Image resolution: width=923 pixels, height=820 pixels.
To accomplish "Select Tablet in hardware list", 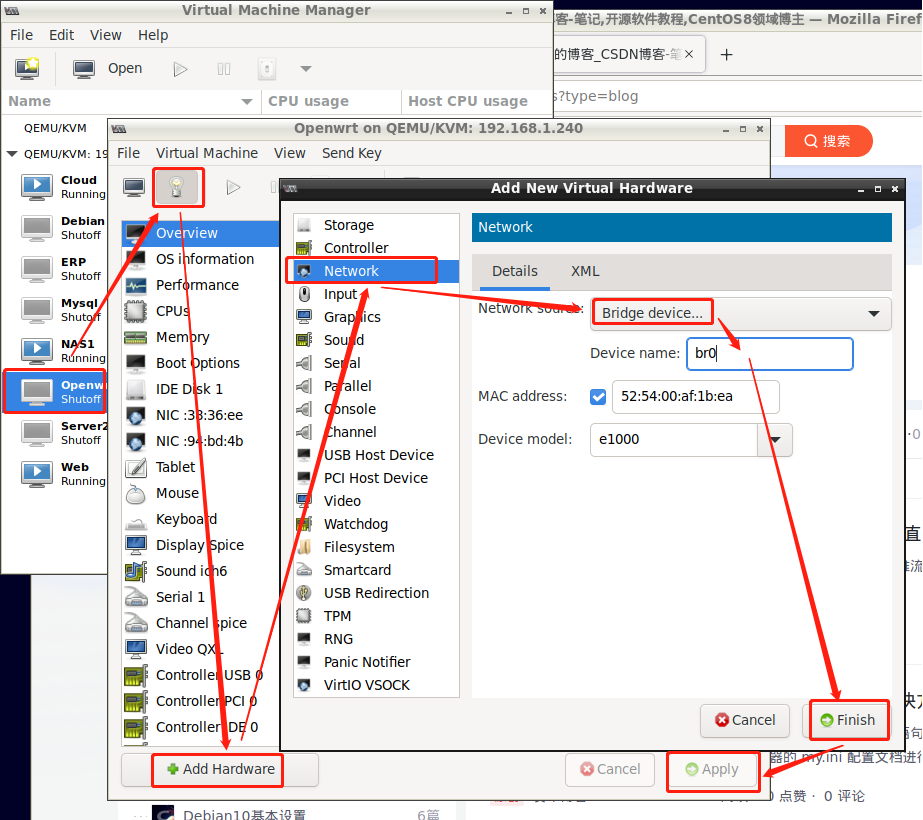I will (x=201, y=467).
